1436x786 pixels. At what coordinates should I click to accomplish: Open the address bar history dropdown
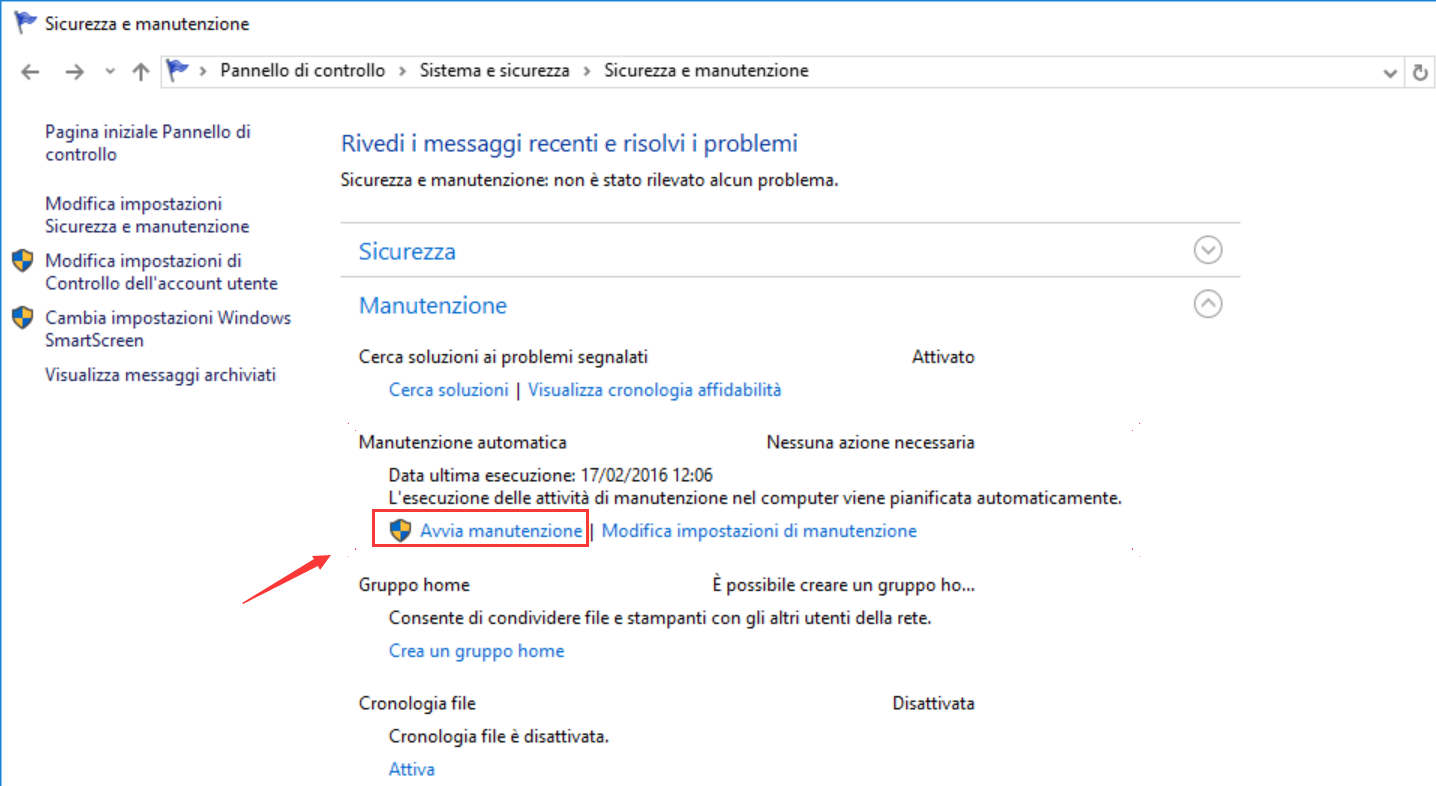[1389, 73]
